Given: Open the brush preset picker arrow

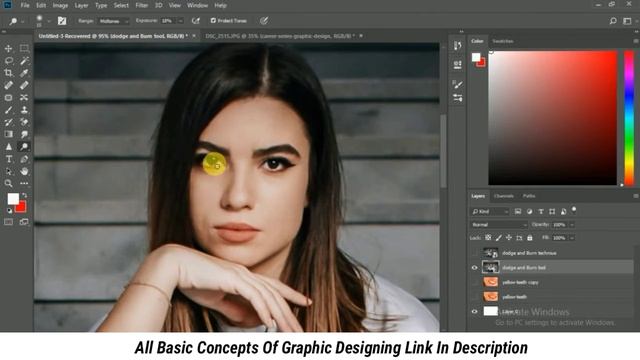Looking at the screenshot, I should coord(49,21).
